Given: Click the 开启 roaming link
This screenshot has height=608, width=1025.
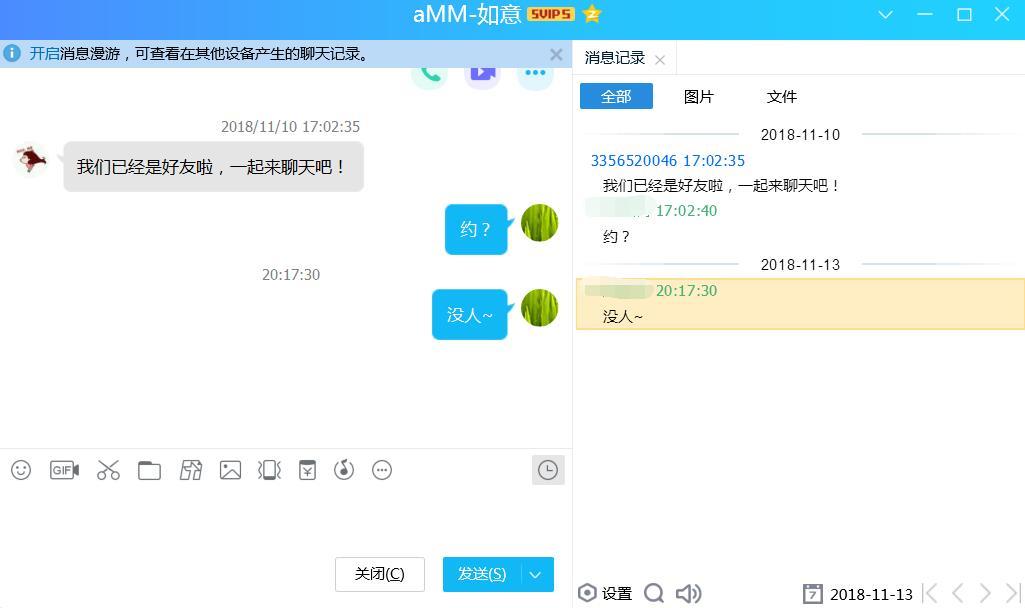Looking at the screenshot, I should coord(44,54).
